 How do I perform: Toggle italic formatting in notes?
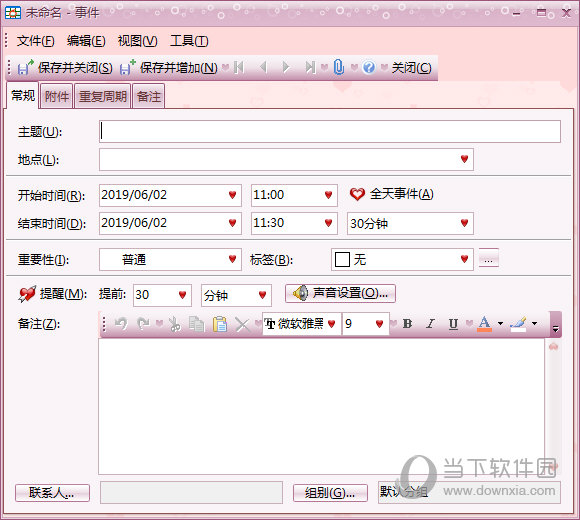tap(430, 324)
